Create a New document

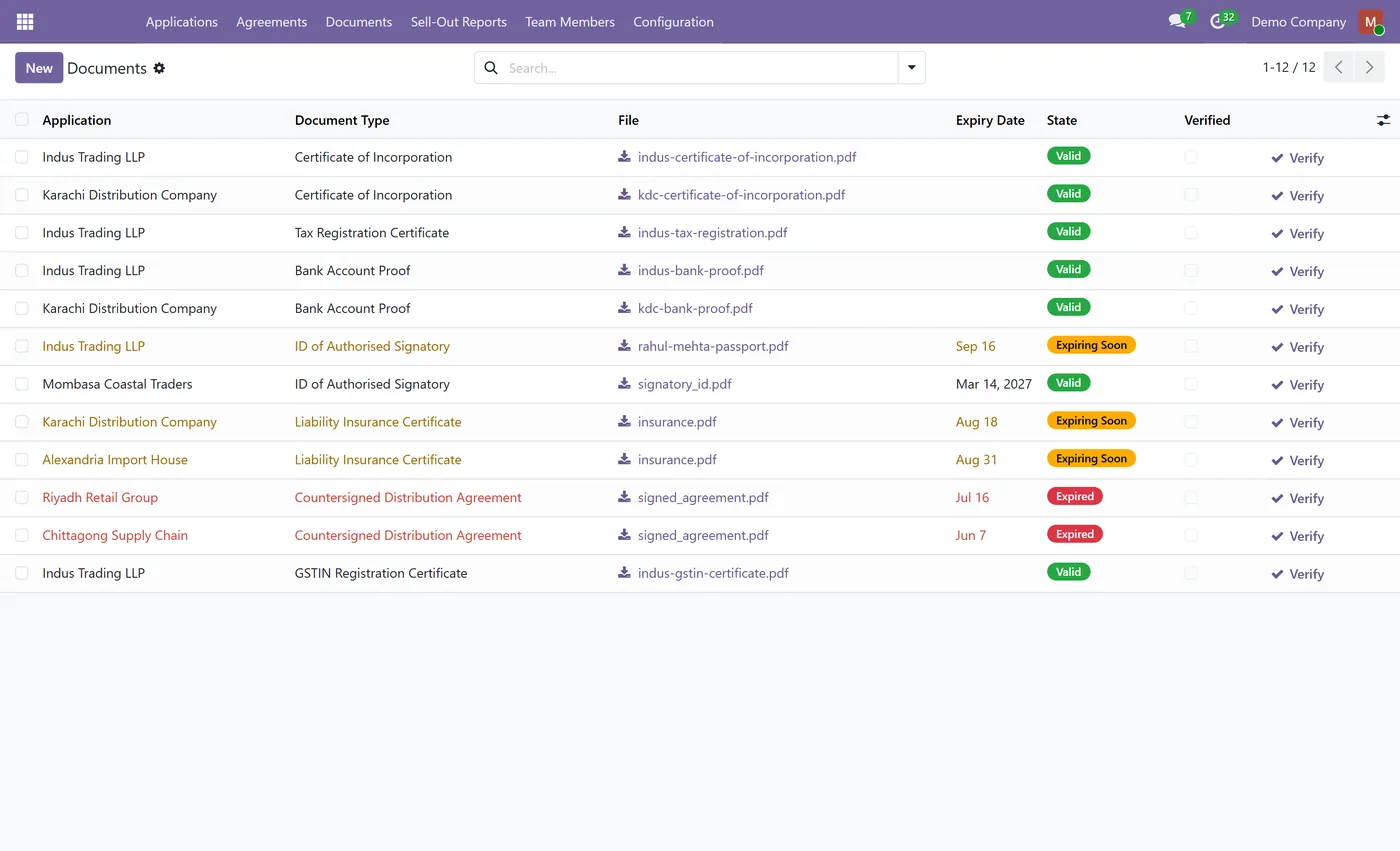click(39, 68)
